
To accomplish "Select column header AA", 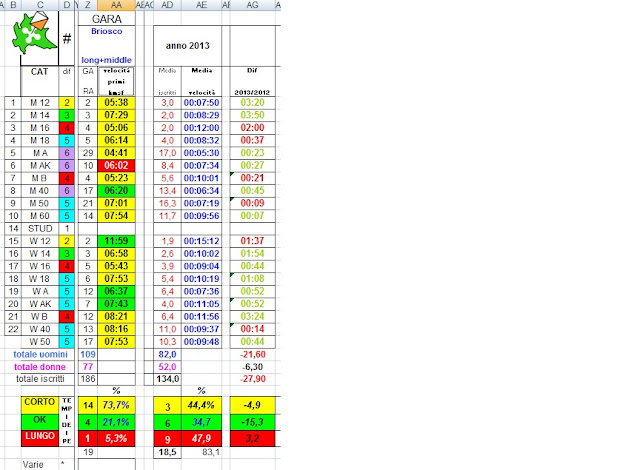I will coord(116,5).
